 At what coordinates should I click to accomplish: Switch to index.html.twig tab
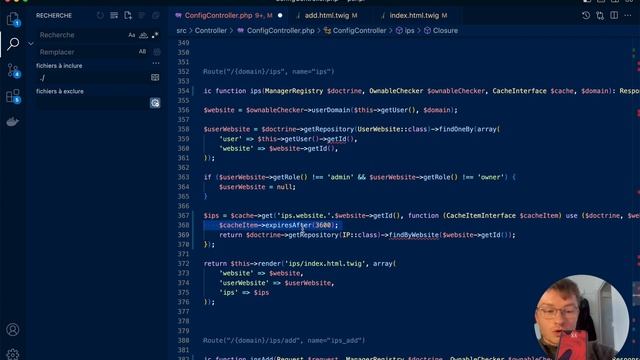point(414,16)
